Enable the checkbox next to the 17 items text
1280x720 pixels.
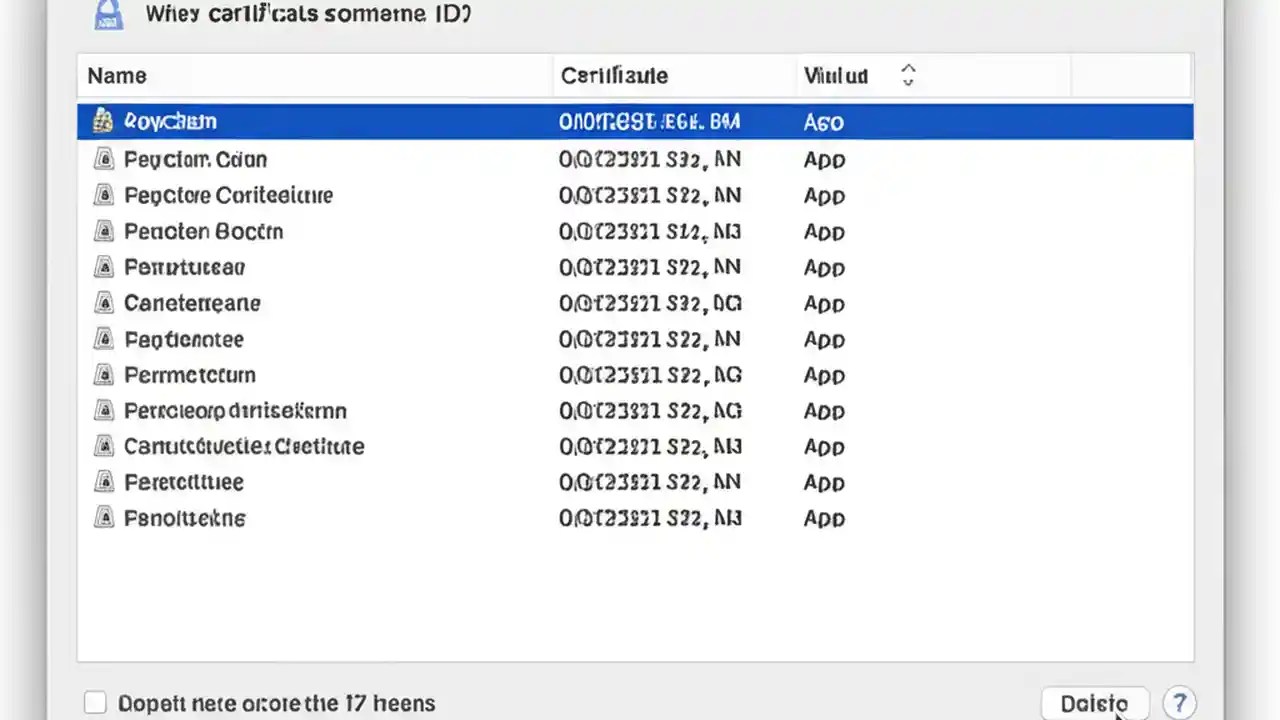point(95,703)
